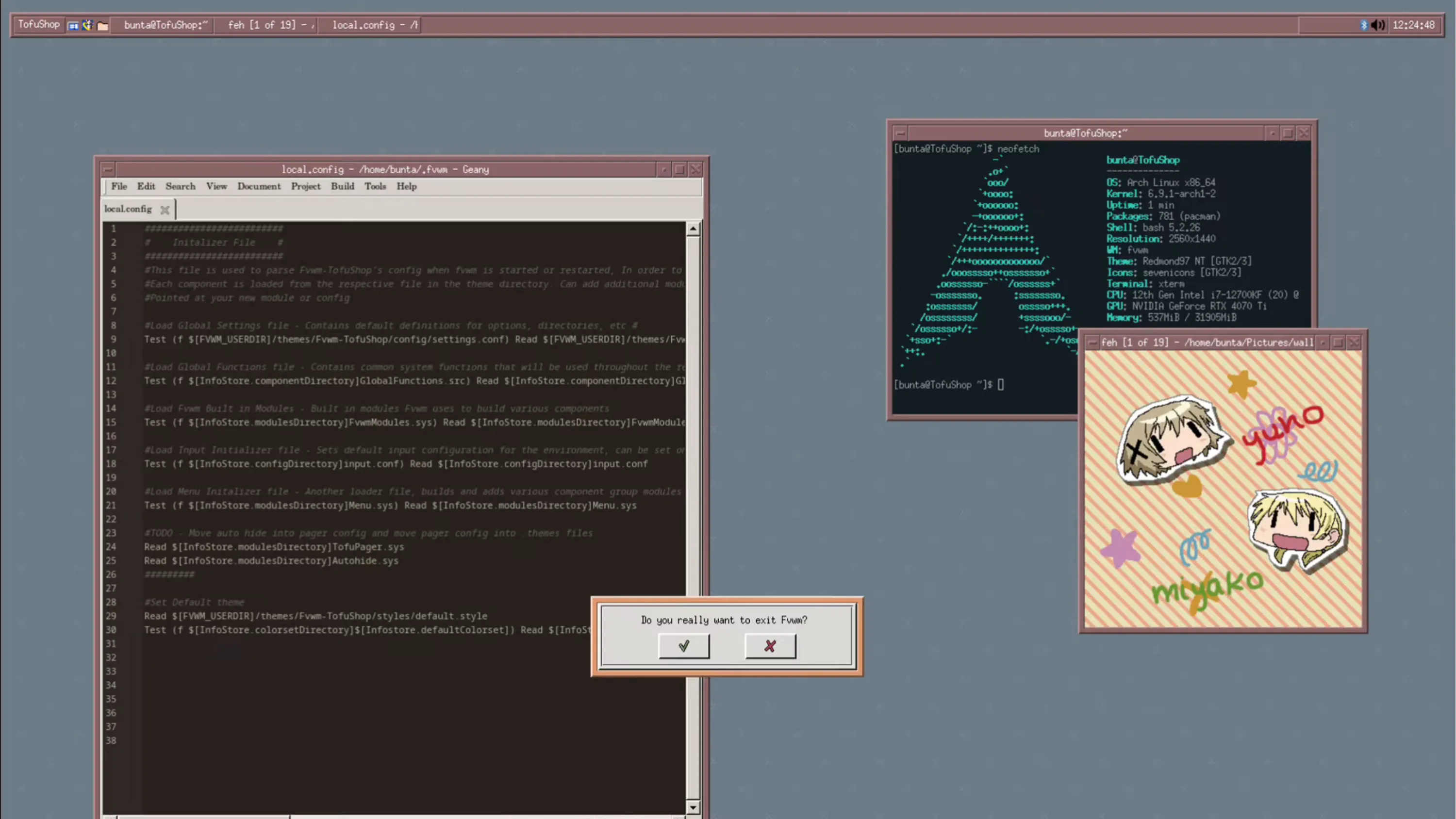Image resolution: width=1456 pixels, height=819 pixels.
Task: Open Geany's Search menu
Action: pyautogui.click(x=181, y=186)
